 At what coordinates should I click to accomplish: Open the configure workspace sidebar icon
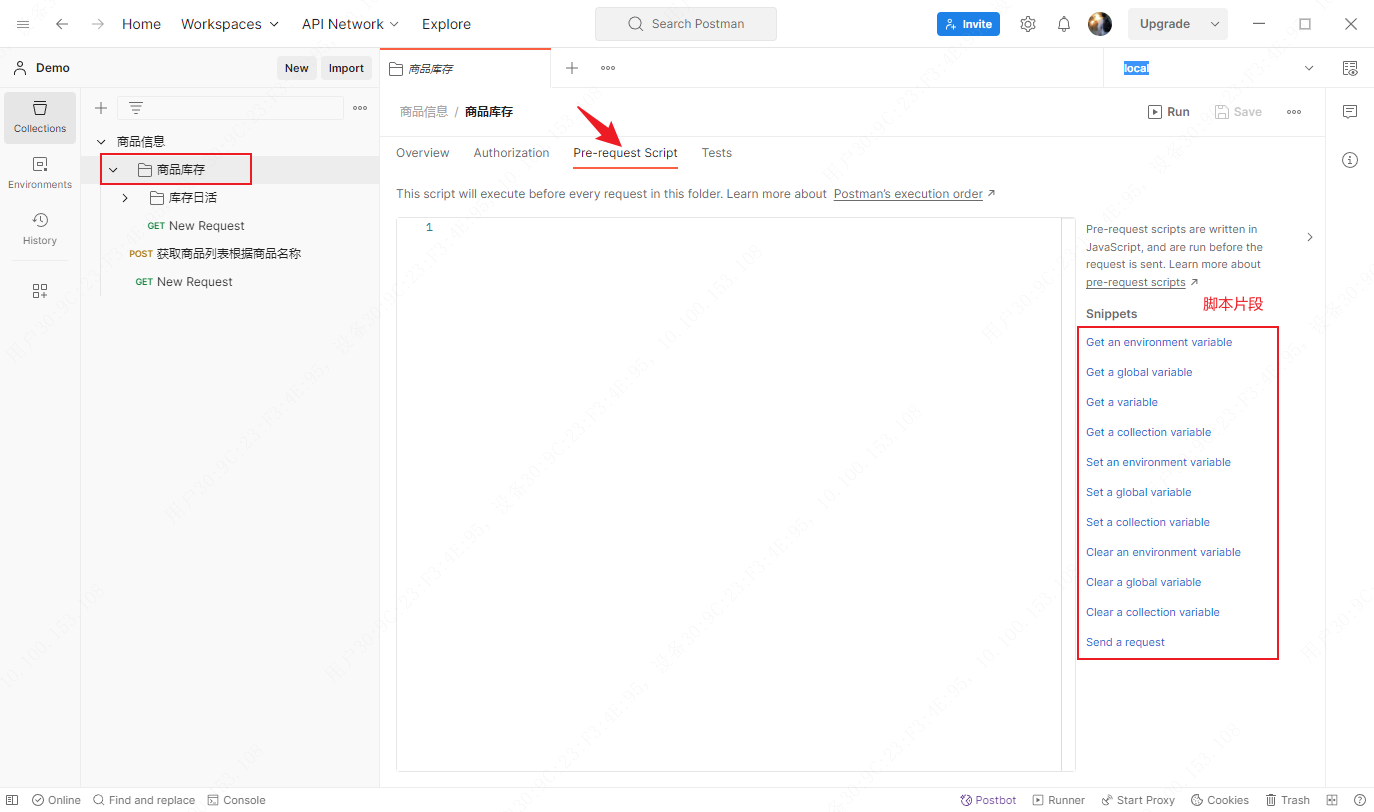point(40,291)
